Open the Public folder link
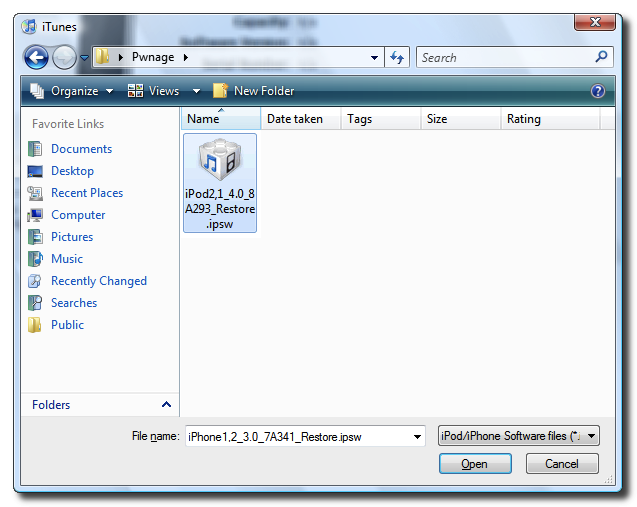Screen dimensions: 637x507 click(67, 325)
